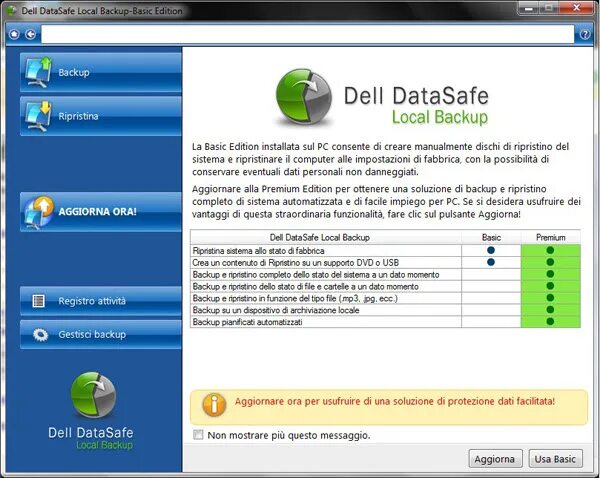The width and height of the screenshot is (600, 478).
Task: Click the Back arrow icon
Action: (x=31, y=34)
